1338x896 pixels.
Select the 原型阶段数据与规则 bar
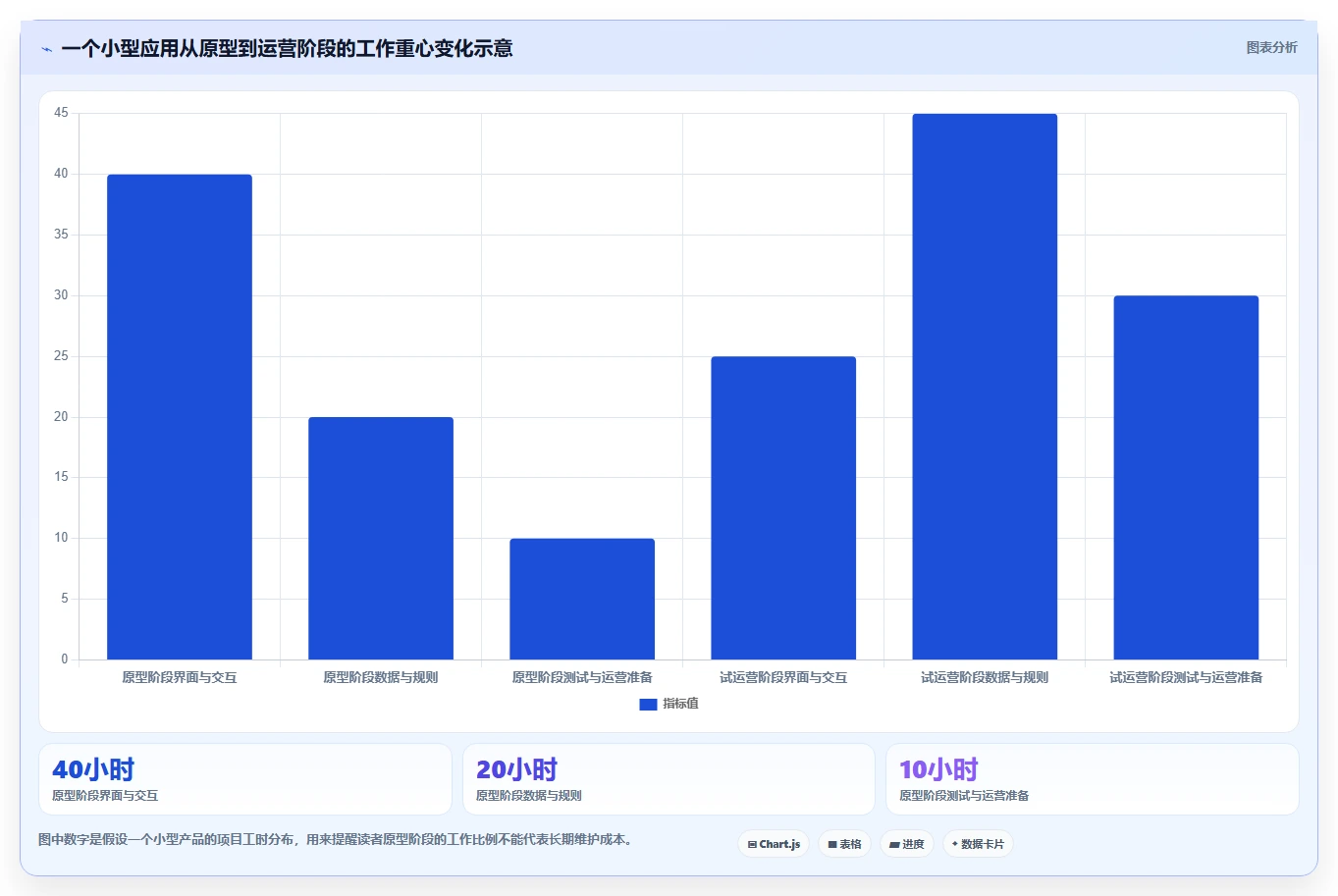click(381, 538)
